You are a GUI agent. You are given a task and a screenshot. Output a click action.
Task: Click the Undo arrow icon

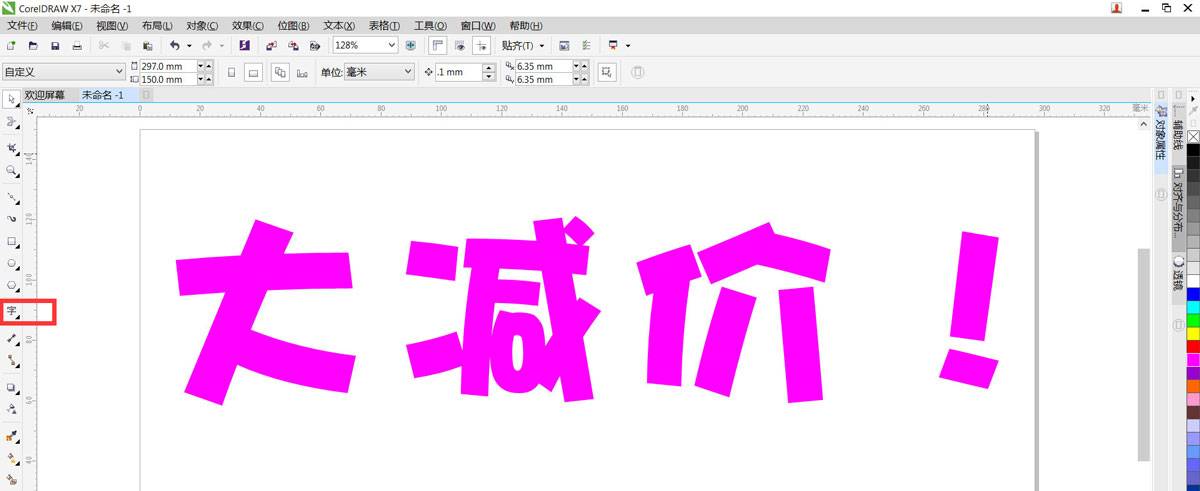[x=175, y=46]
